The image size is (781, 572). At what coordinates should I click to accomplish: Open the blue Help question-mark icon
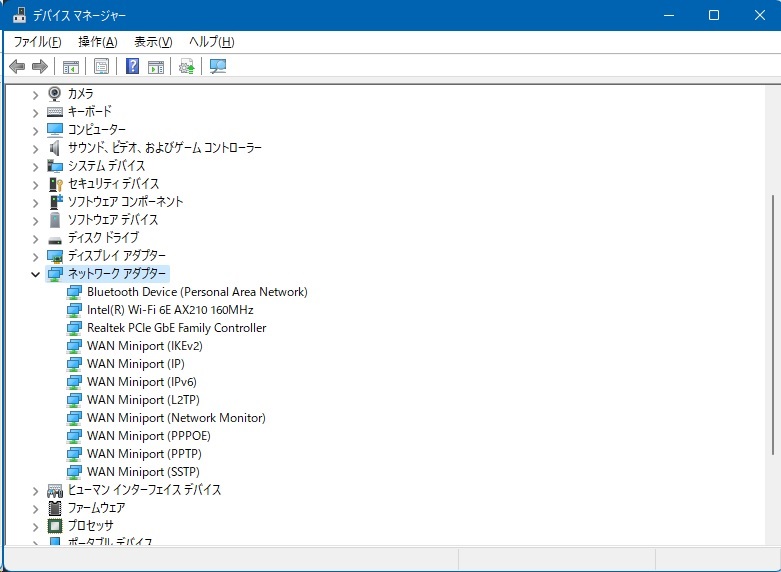(132, 66)
